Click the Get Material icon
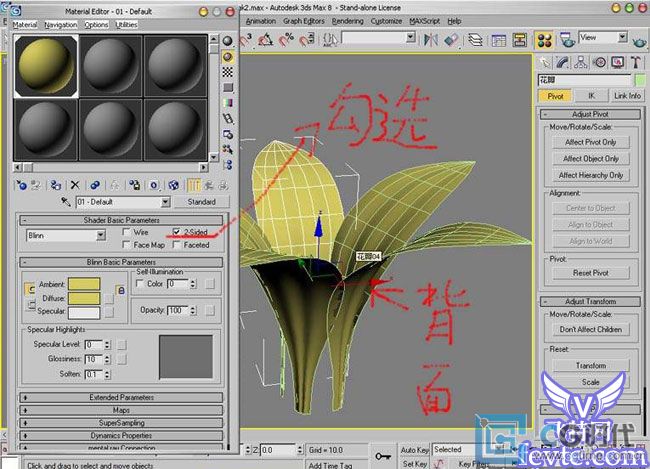650x469 pixels. tap(21, 185)
